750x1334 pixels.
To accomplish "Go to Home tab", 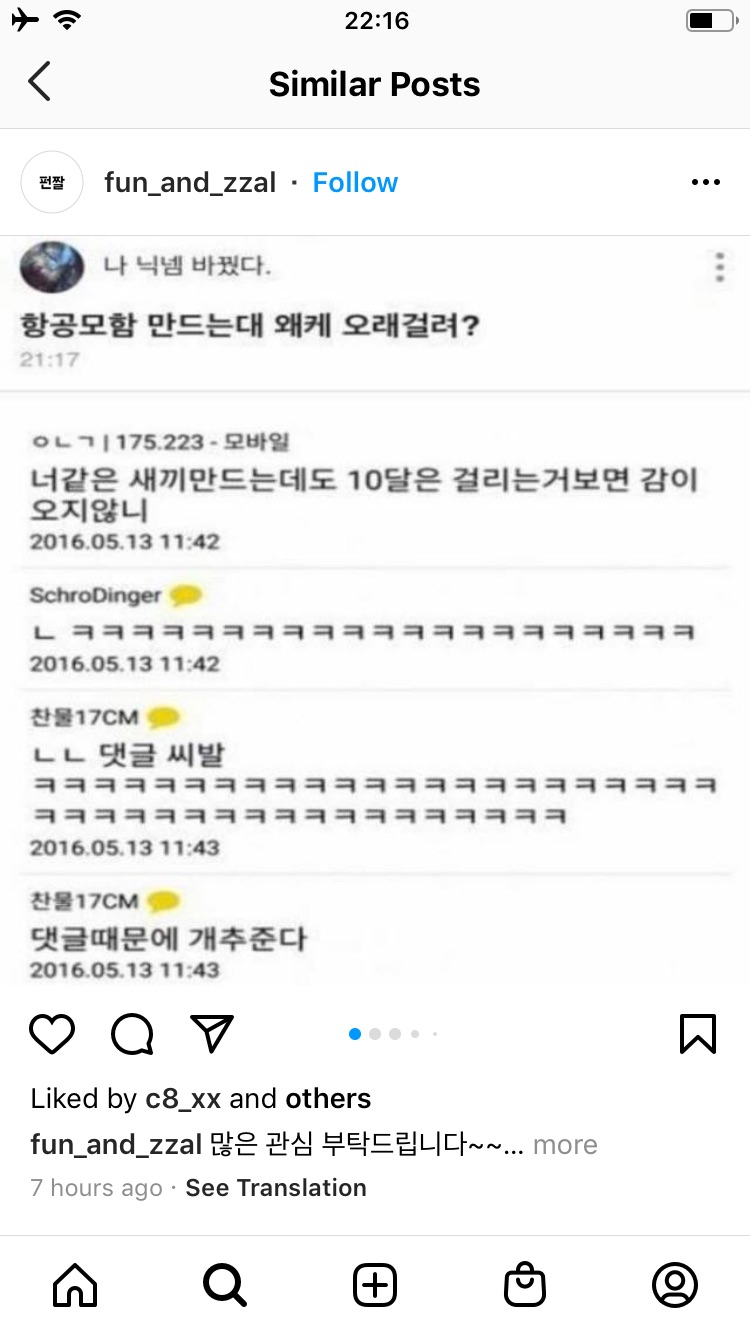I will 75,1285.
